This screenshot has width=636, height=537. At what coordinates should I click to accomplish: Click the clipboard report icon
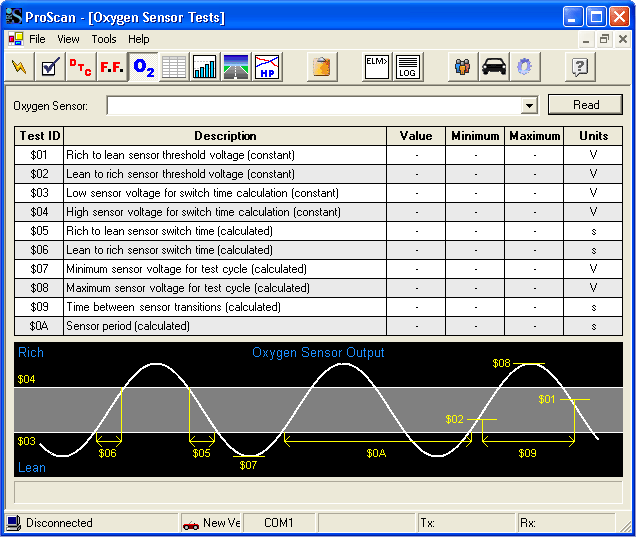coord(322,67)
